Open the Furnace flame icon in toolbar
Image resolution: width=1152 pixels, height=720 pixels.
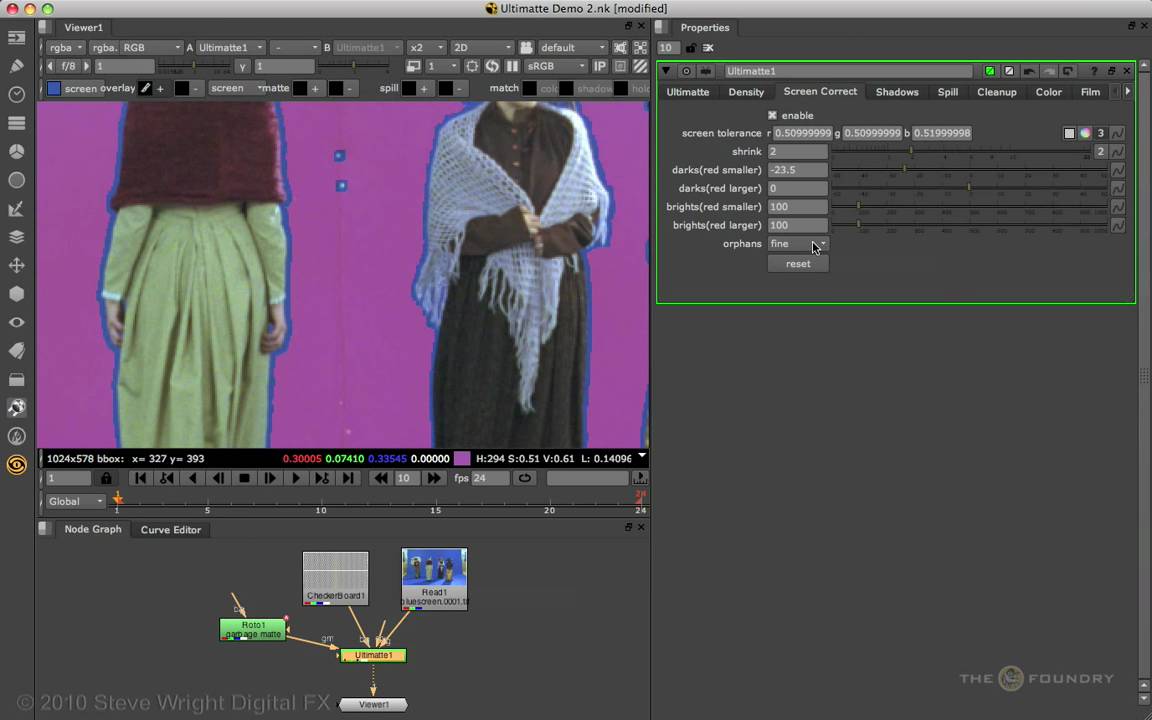coord(16,436)
